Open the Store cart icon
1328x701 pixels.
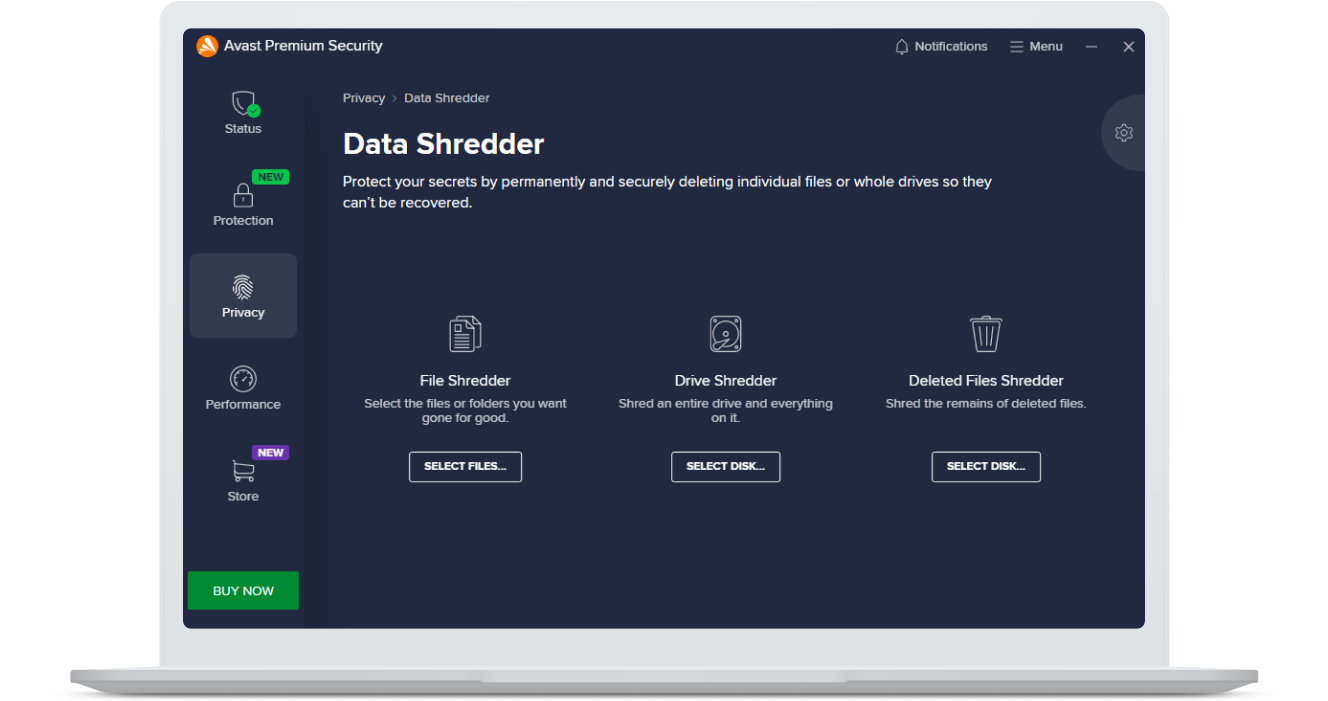(243, 471)
